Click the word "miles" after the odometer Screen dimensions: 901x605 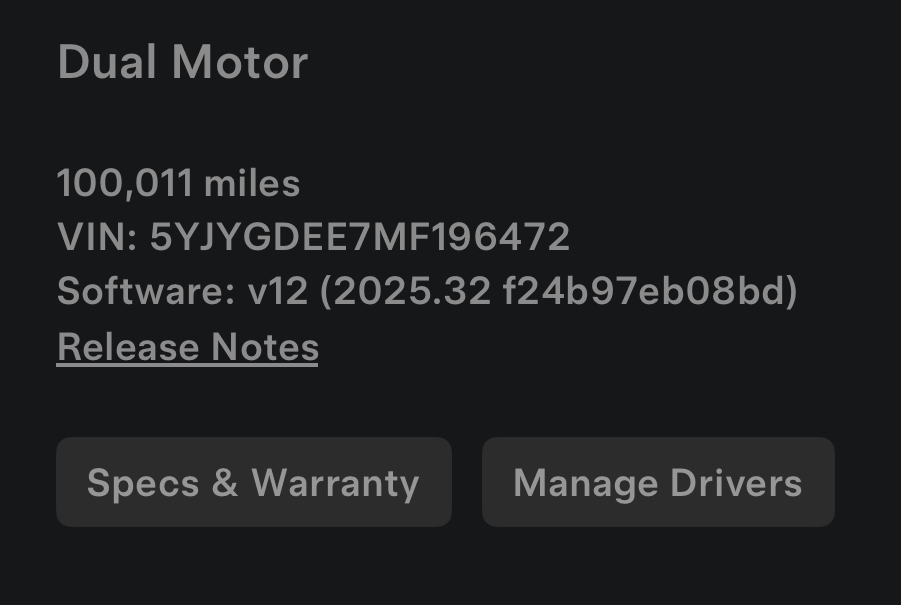[x=252, y=183]
